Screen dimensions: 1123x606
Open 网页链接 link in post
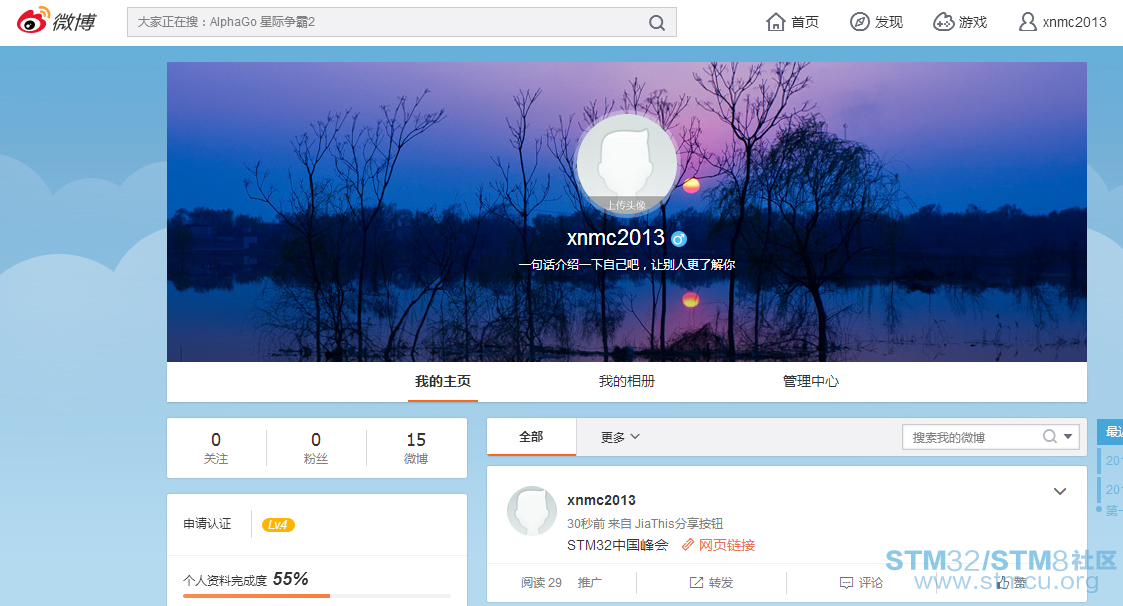[x=718, y=545]
